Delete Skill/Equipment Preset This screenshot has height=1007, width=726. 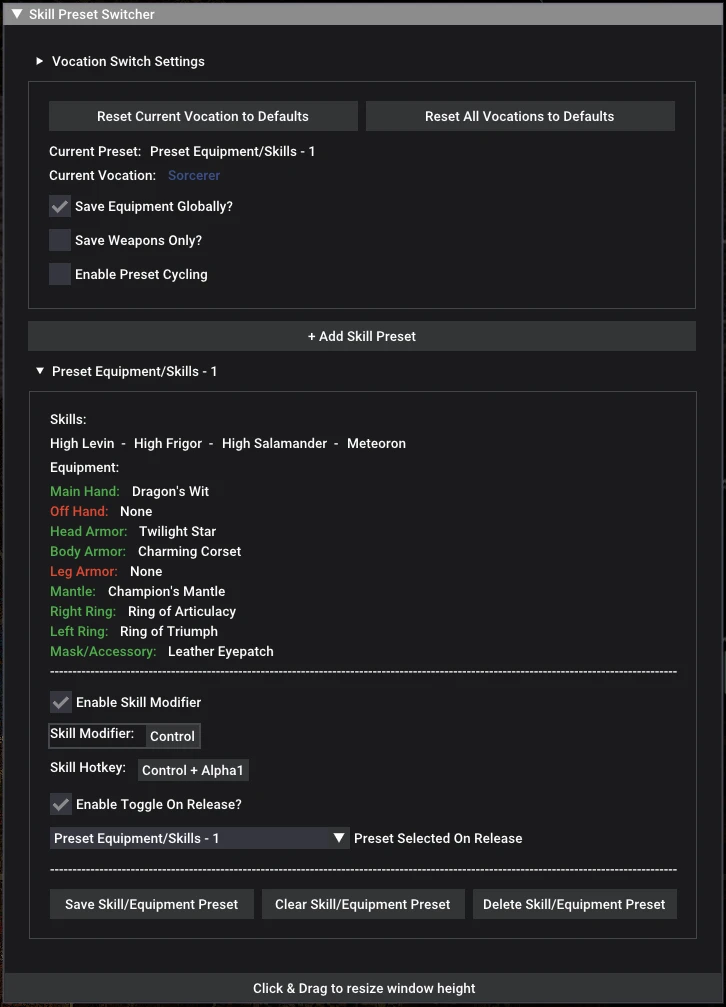tap(574, 904)
